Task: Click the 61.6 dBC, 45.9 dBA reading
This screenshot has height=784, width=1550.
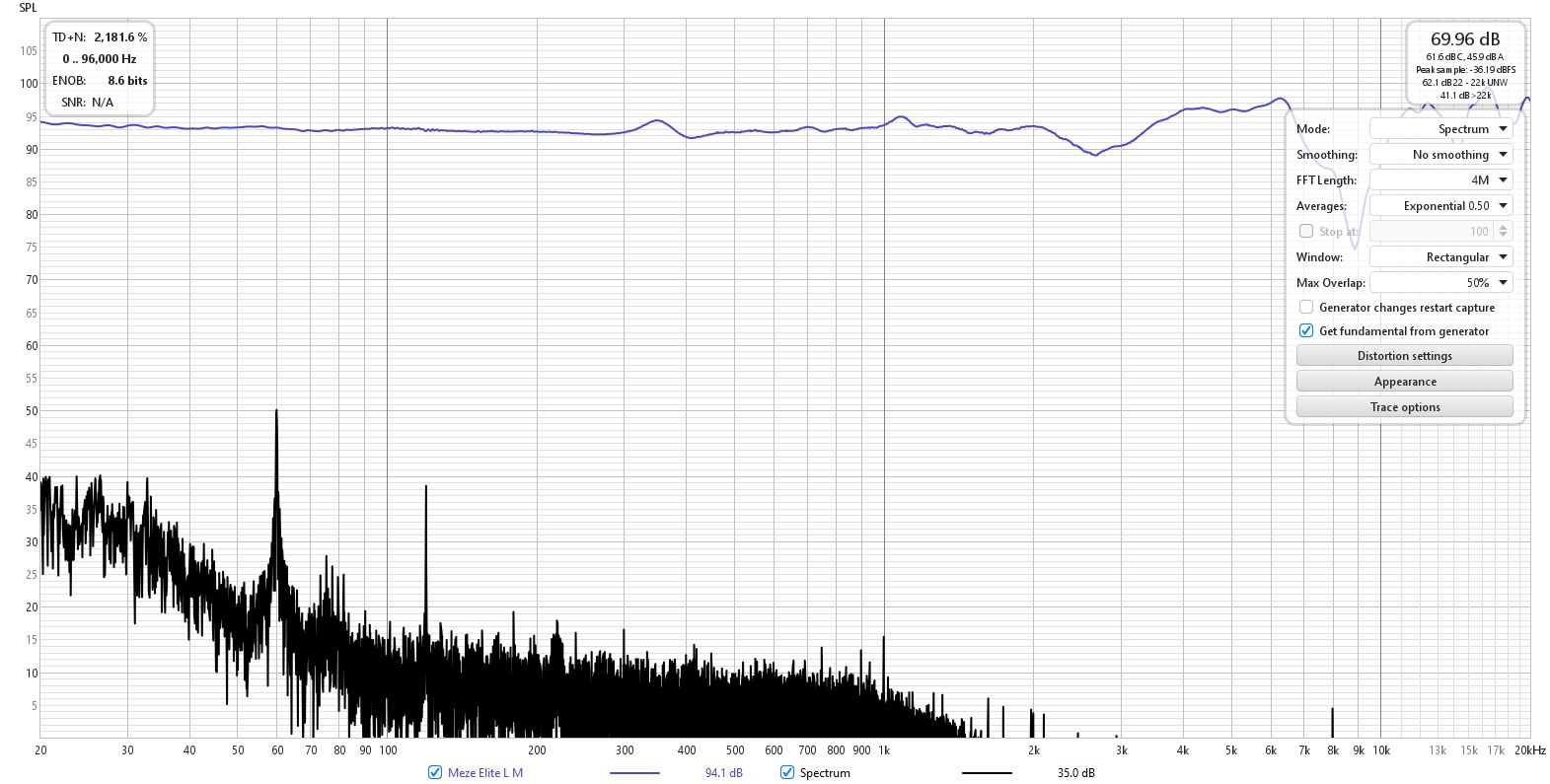Action: (x=1465, y=57)
